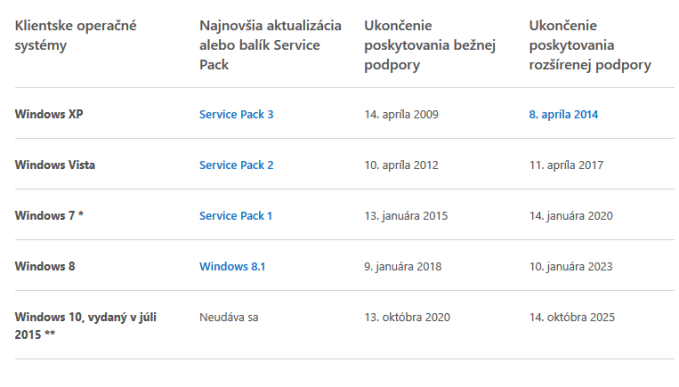The width and height of the screenshot is (679, 387).
Task: Select the date 13. januára 2015
Action: [x=406, y=216]
